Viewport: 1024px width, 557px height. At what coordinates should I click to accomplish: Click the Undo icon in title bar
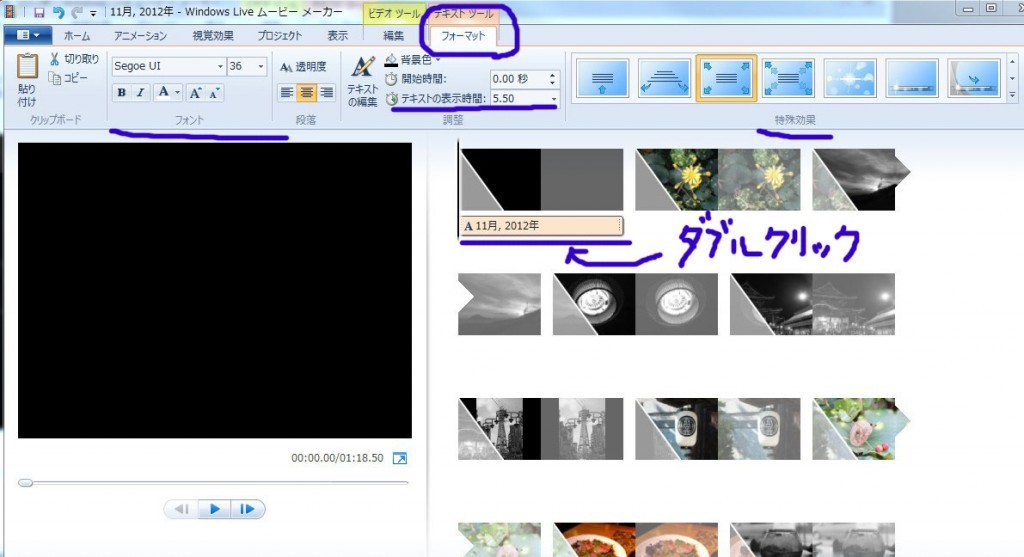[x=58, y=12]
